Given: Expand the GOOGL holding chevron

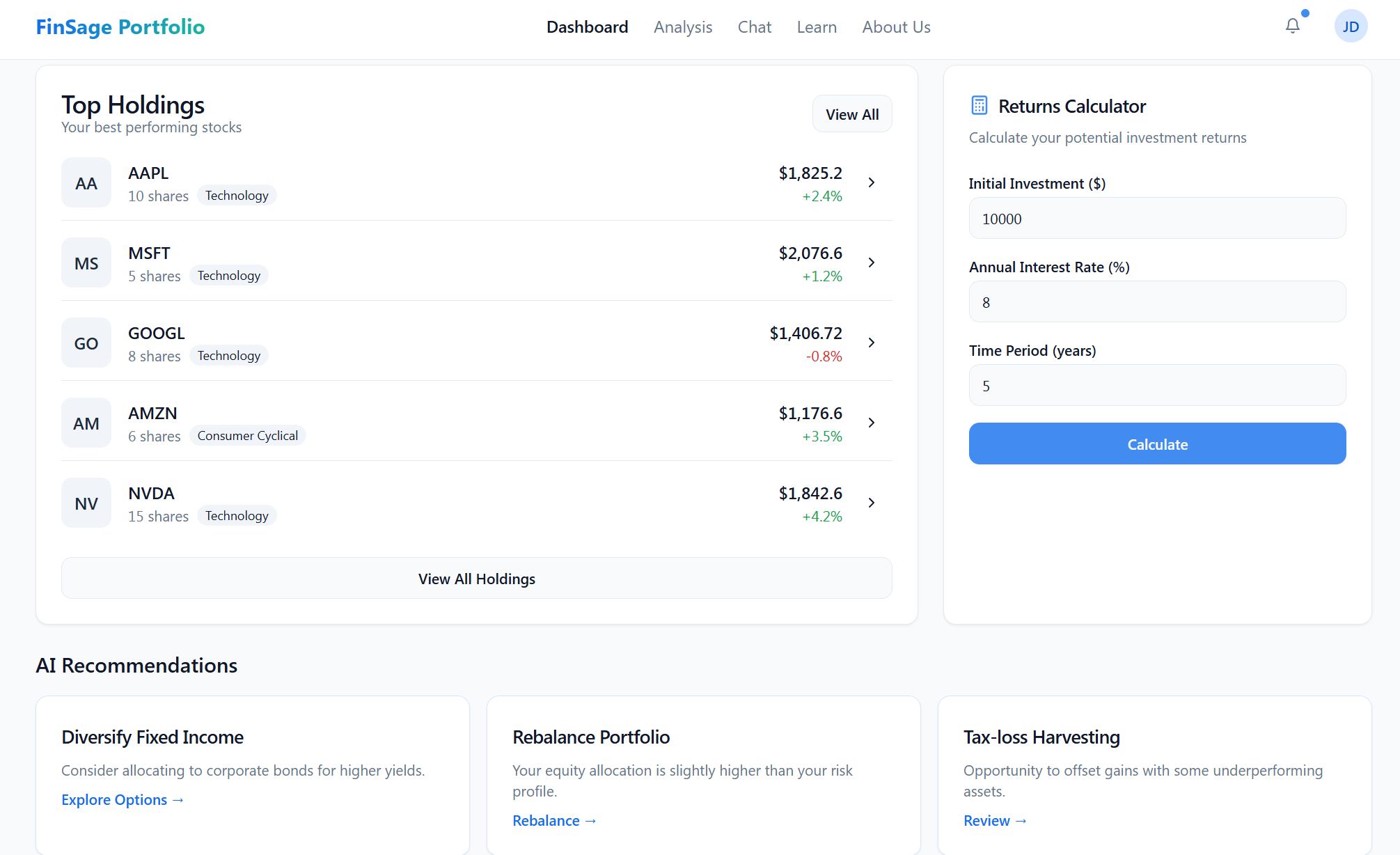Looking at the screenshot, I should click(871, 343).
